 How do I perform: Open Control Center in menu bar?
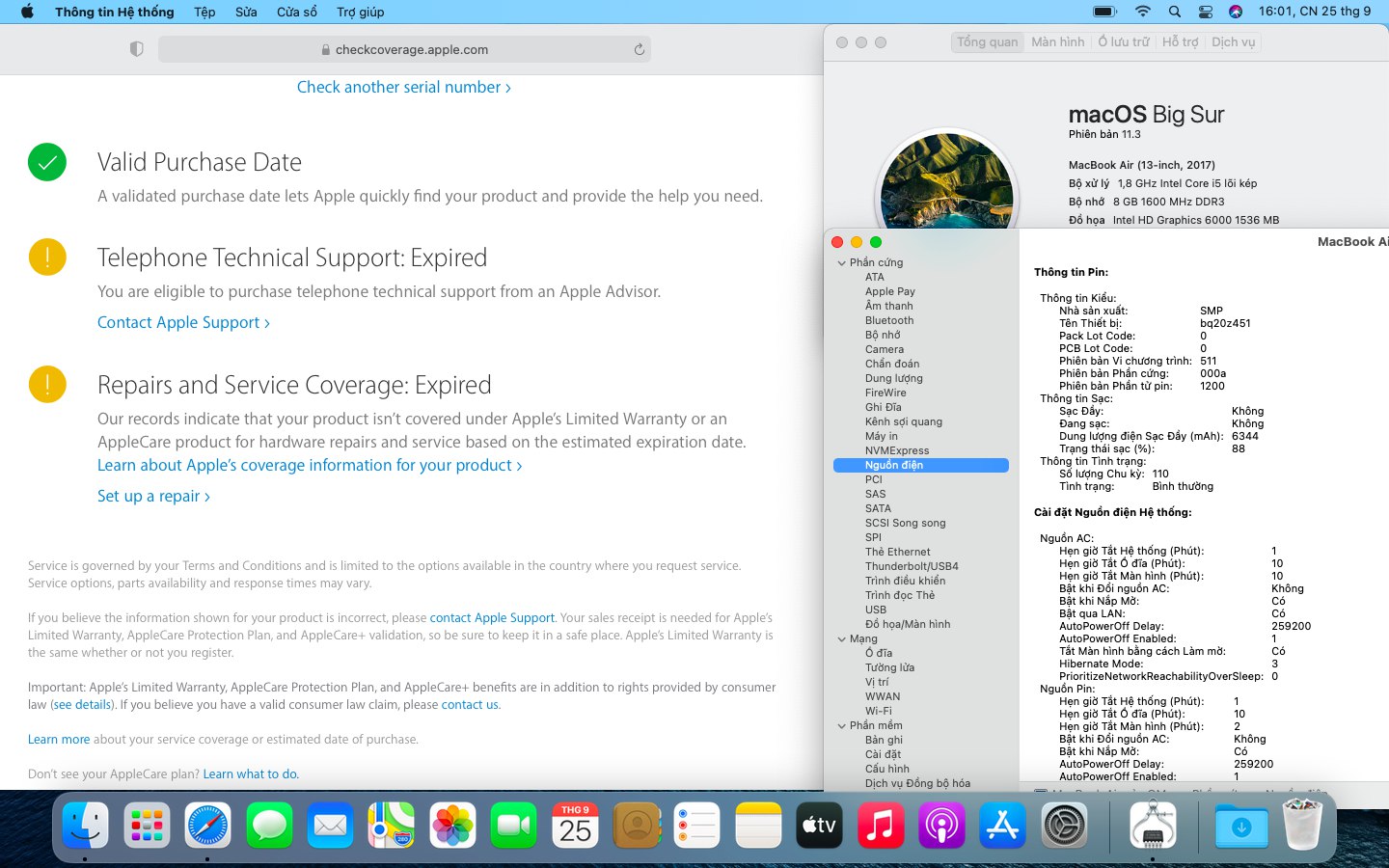pyautogui.click(x=1205, y=12)
